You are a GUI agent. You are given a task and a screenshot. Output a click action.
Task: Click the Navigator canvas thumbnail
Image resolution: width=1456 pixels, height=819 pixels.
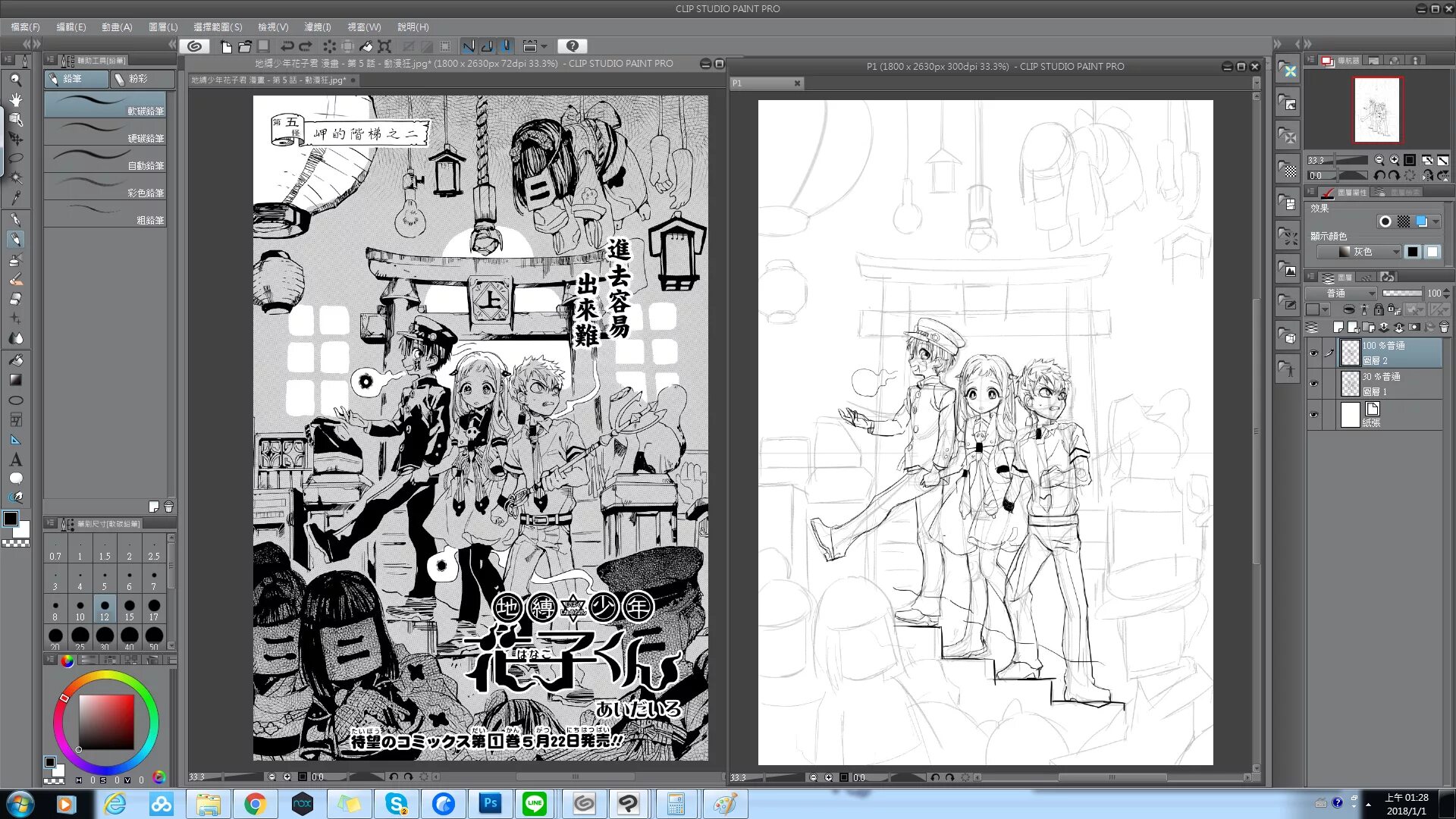pos(1377,109)
